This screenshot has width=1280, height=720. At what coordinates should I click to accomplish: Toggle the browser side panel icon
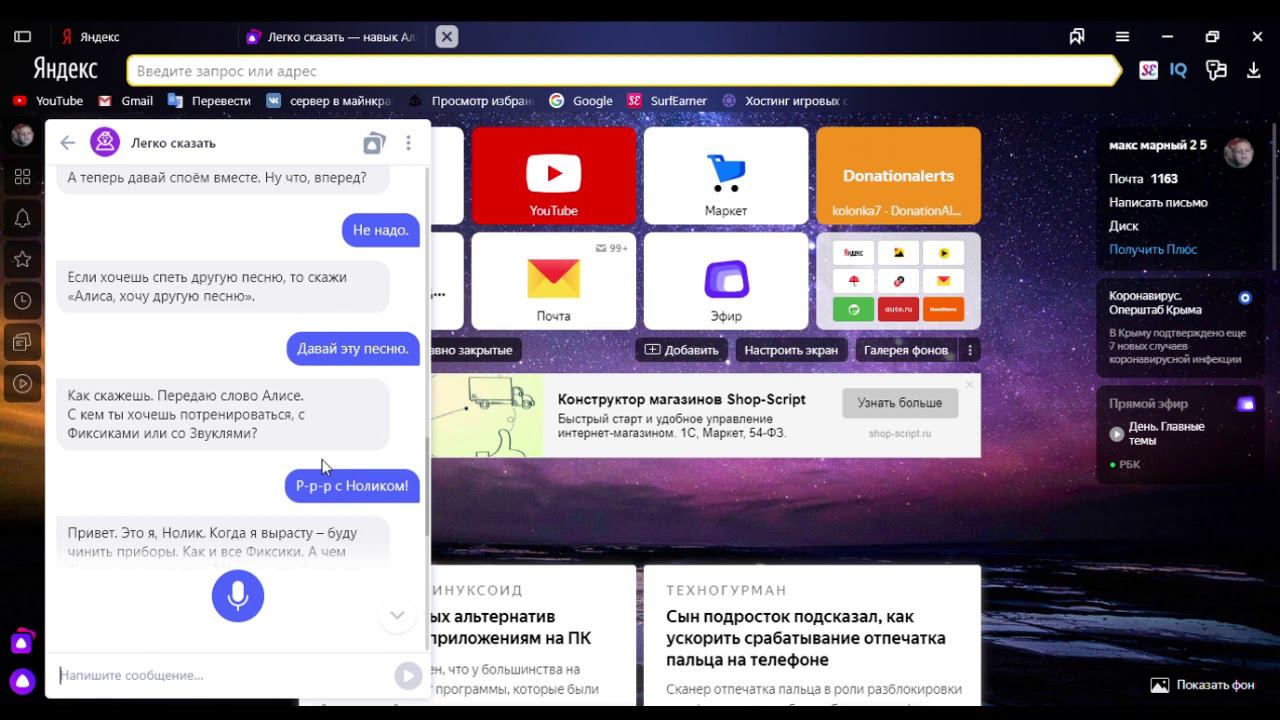[22, 37]
